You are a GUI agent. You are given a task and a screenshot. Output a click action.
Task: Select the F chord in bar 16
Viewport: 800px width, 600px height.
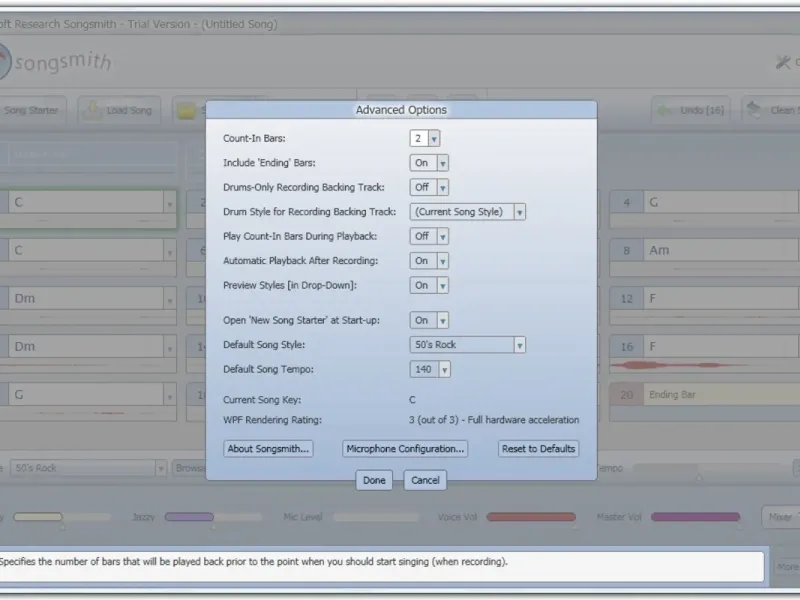[721, 346]
